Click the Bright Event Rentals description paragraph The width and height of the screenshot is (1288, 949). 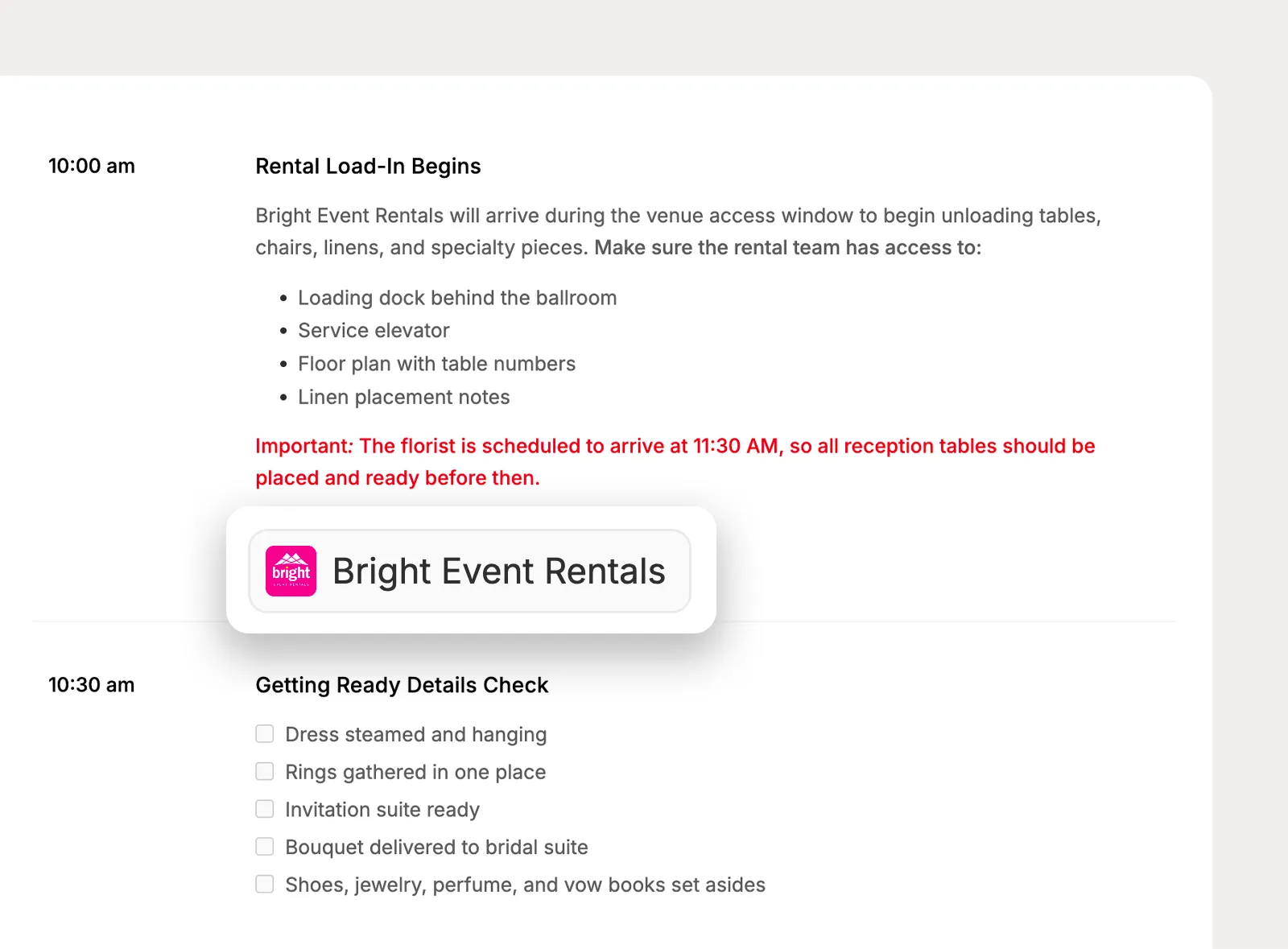click(678, 232)
